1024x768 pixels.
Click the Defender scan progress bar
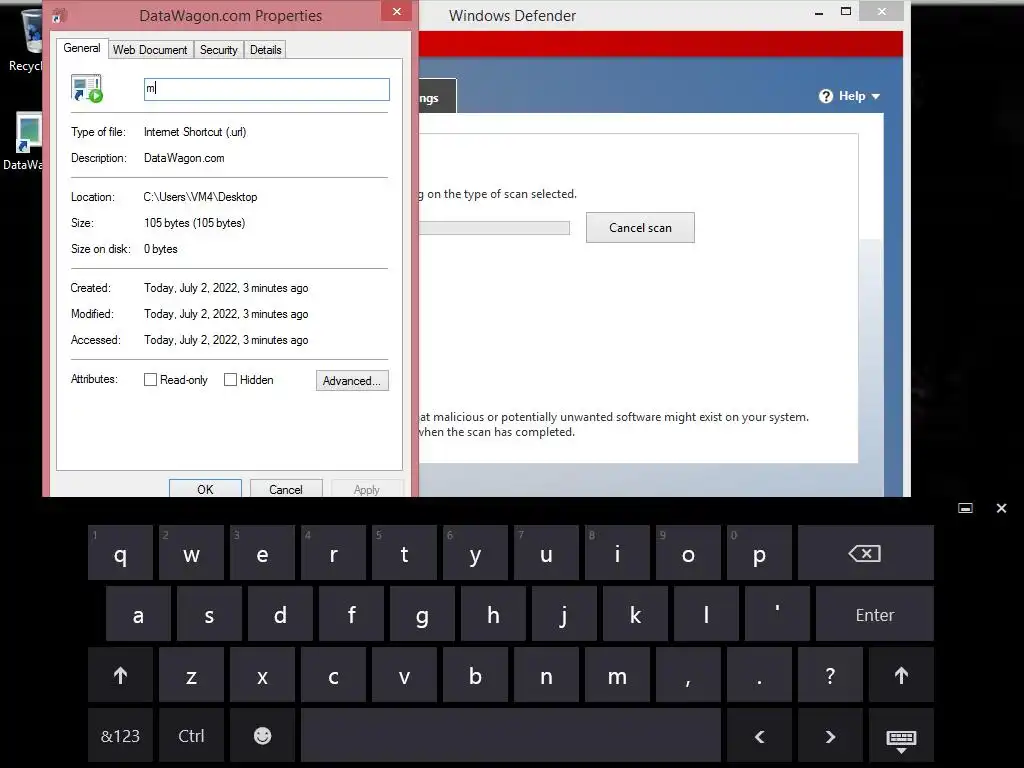494,227
